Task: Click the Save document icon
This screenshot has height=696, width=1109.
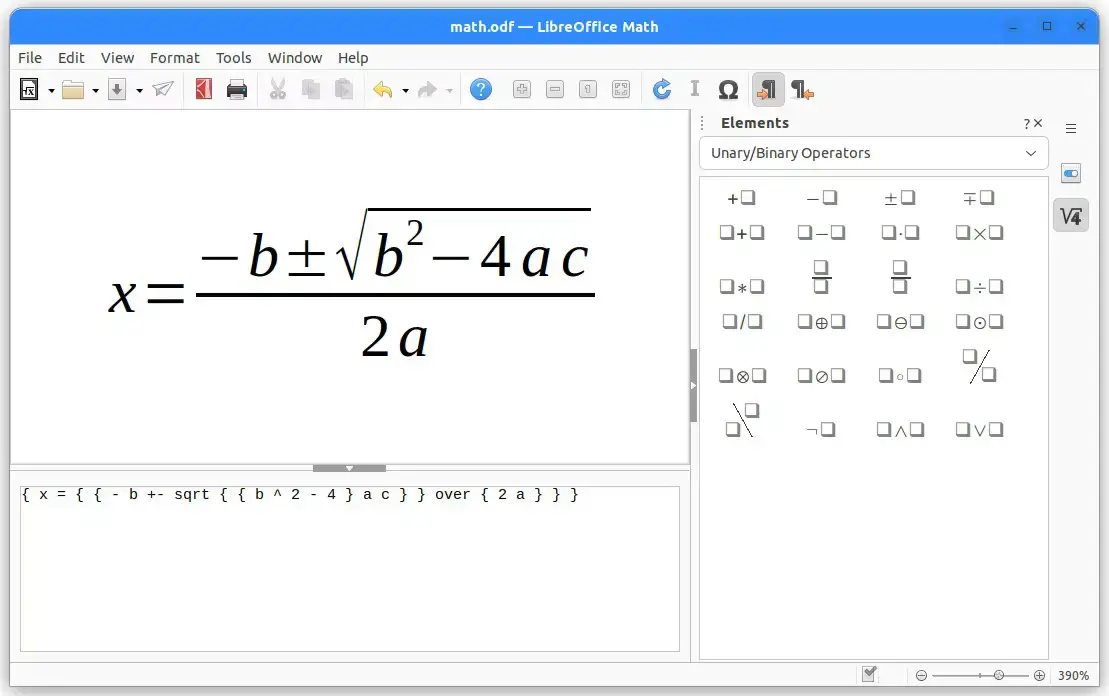Action: [x=117, y=90]
